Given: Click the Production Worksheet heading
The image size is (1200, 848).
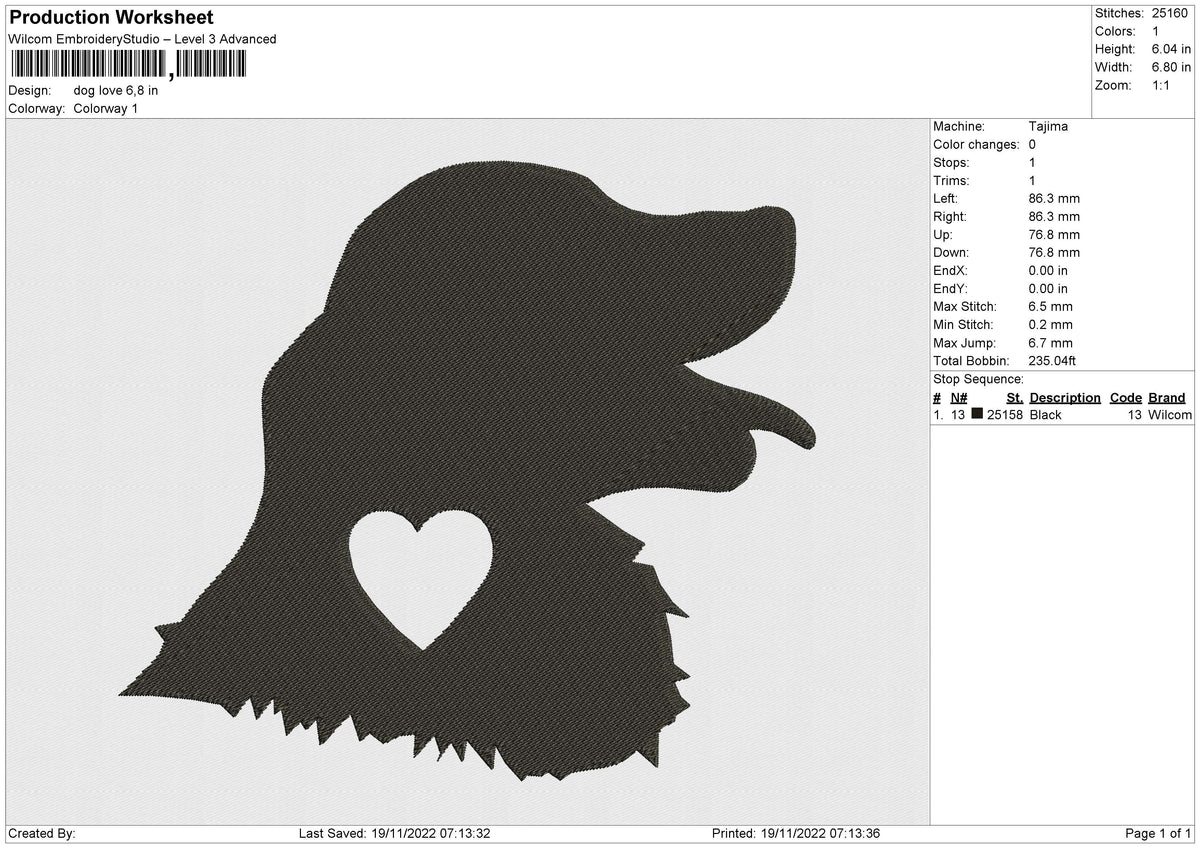Looking at the screenshot, I should tap(111, 17).
